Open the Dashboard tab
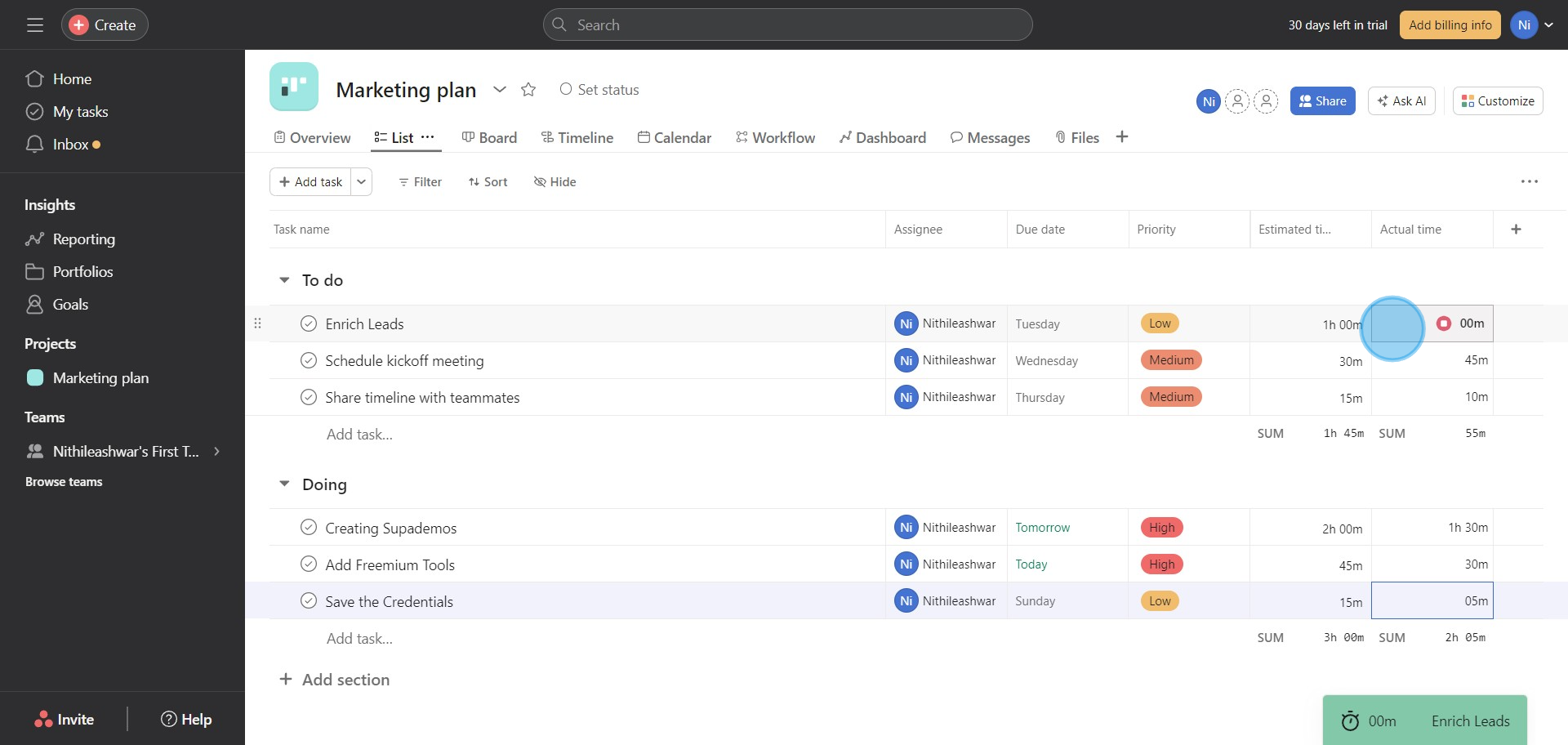Viewport: 1568px width, 745px height. point(883,138)
